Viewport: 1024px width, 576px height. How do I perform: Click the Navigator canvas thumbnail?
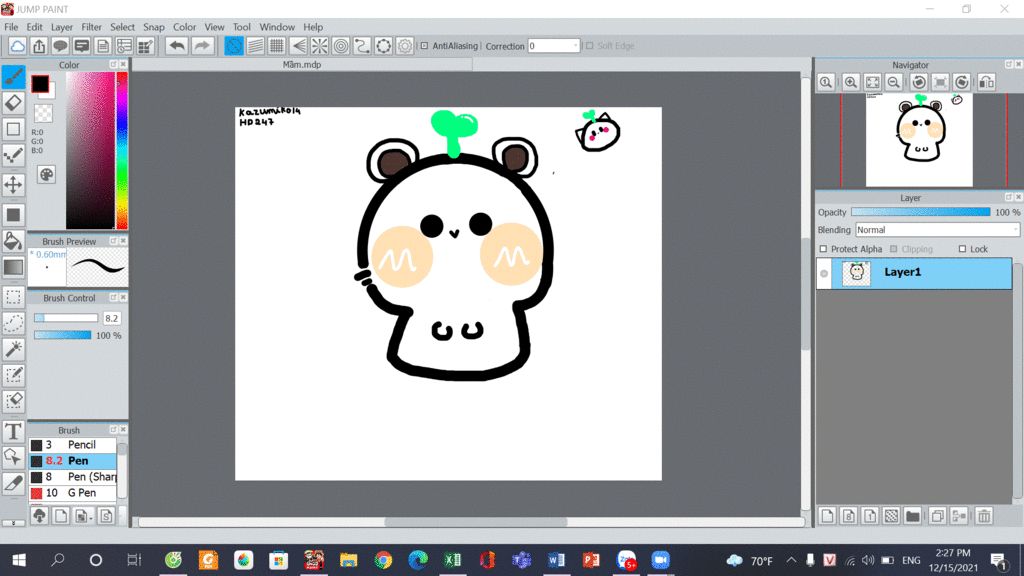(x=919, y=140)
